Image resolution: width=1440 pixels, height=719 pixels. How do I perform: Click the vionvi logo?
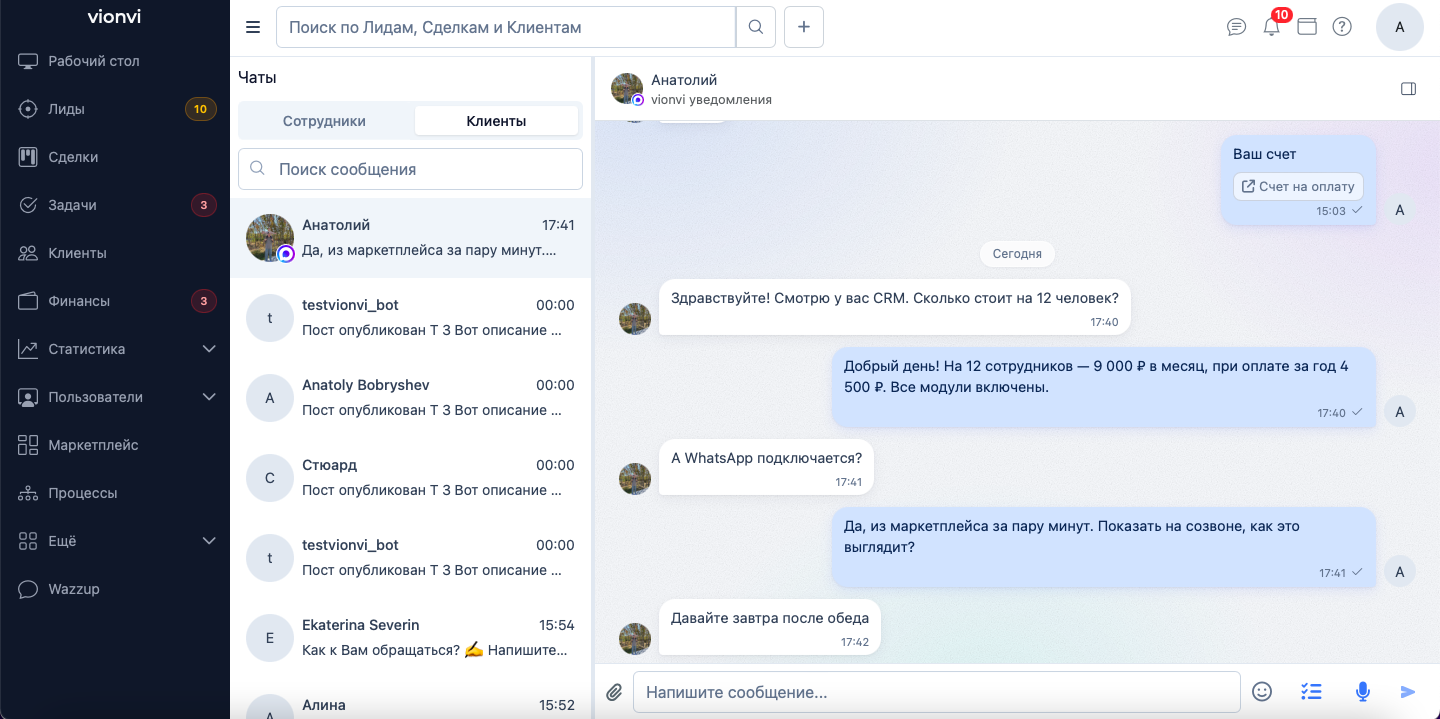tap(114, 16)
